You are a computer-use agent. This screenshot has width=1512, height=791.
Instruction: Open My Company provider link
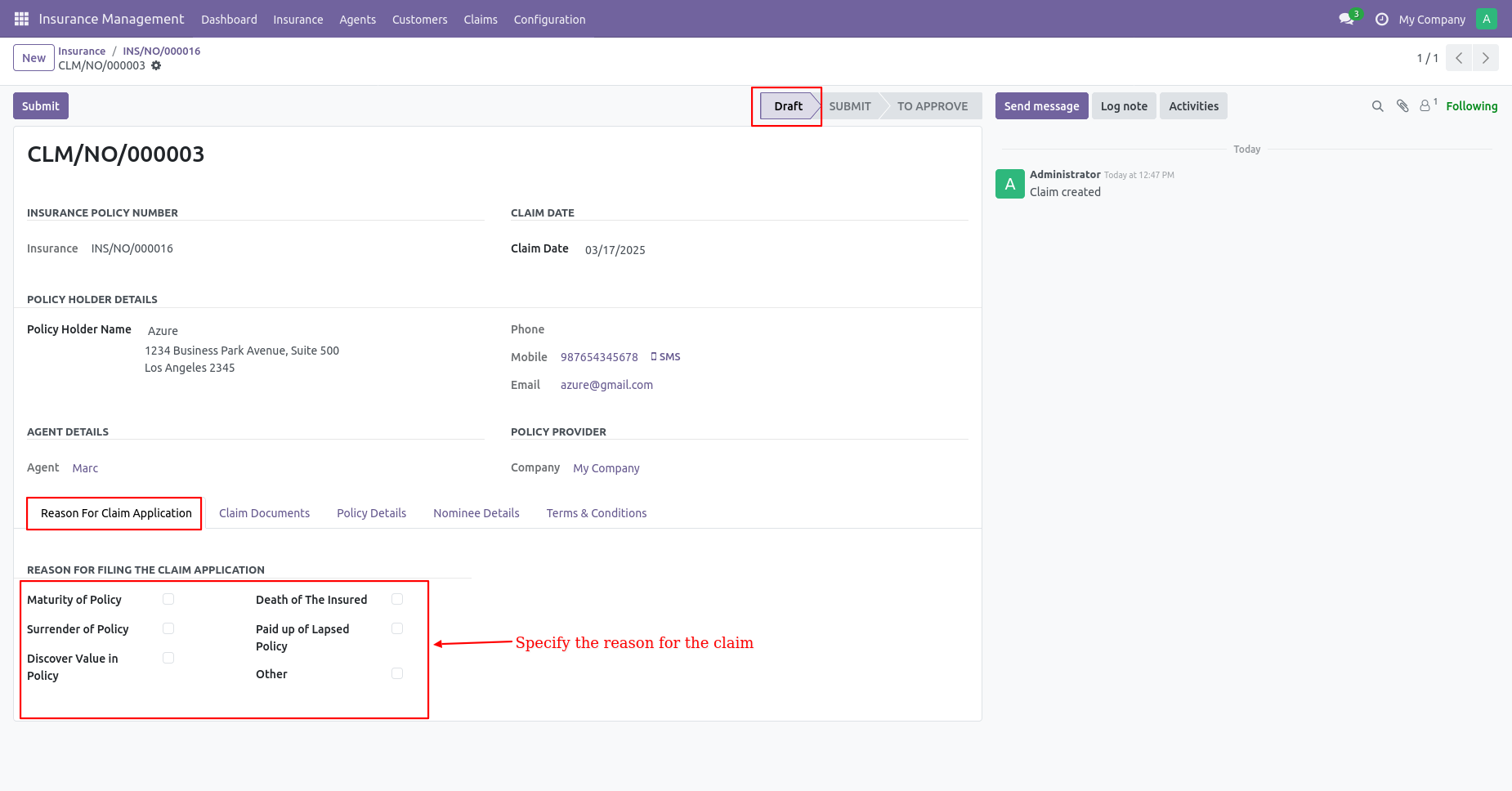[606, 468]
